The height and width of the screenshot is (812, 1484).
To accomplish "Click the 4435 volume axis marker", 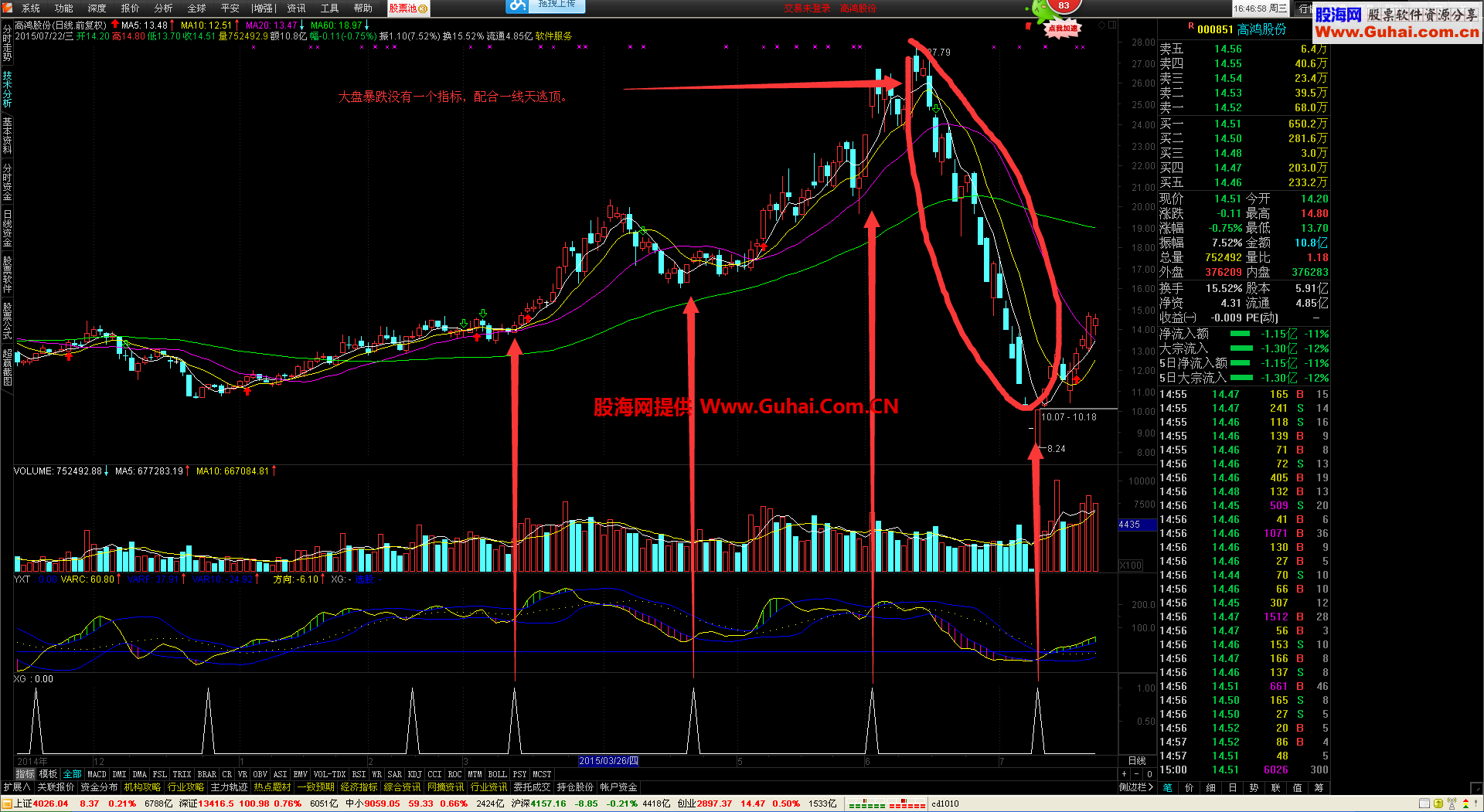I will 1137,525.
